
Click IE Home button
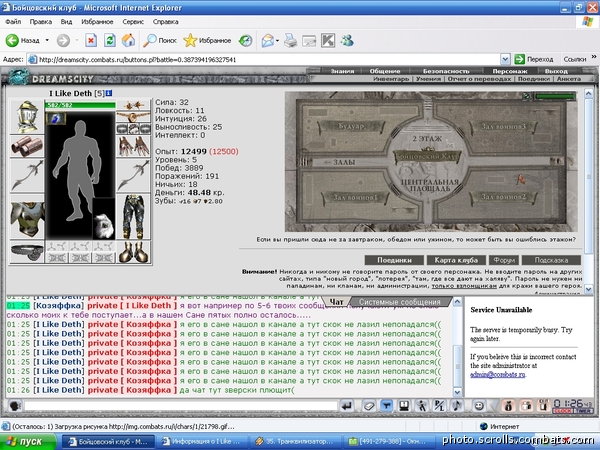pos(129,40)
